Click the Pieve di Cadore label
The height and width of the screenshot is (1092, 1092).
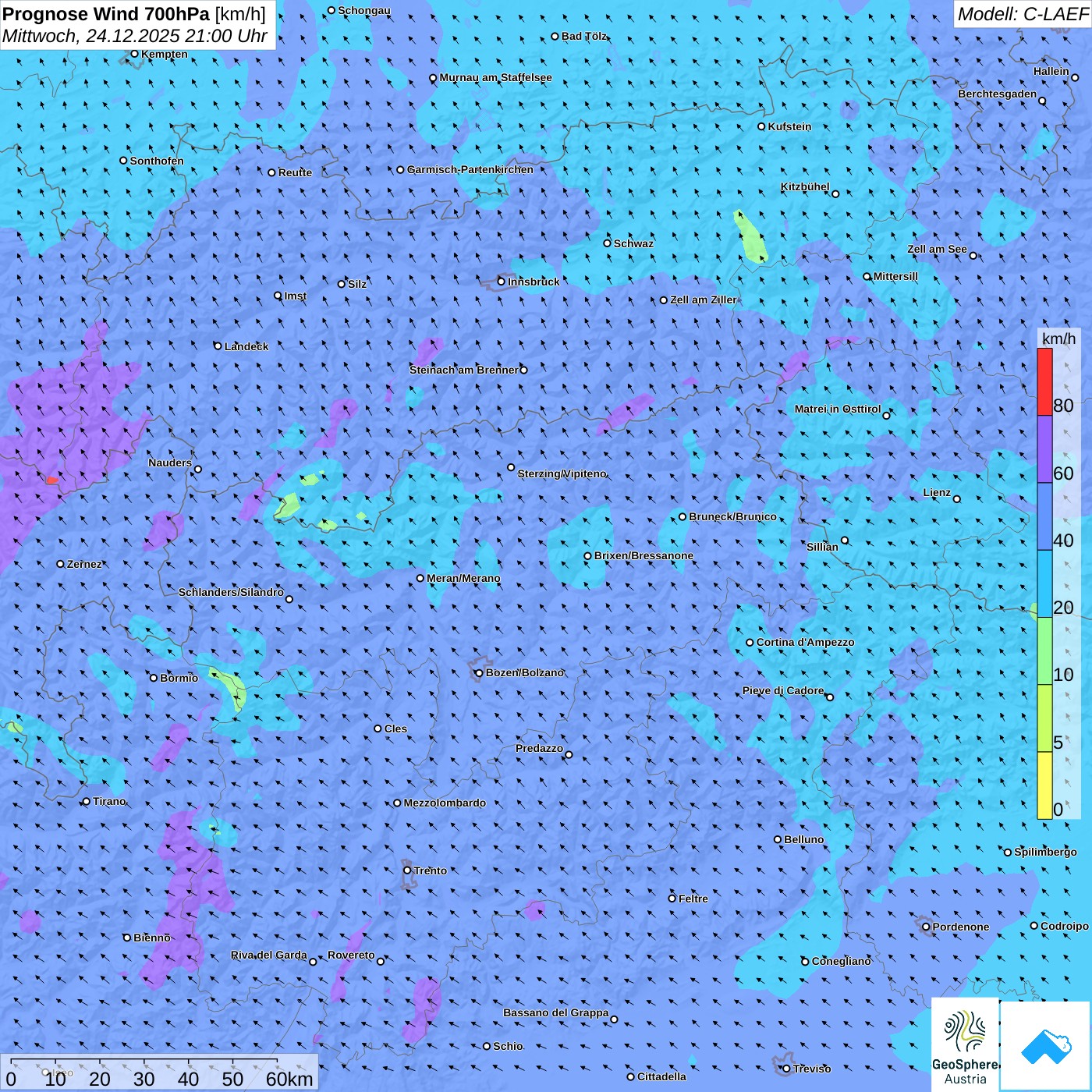(783, 690)
